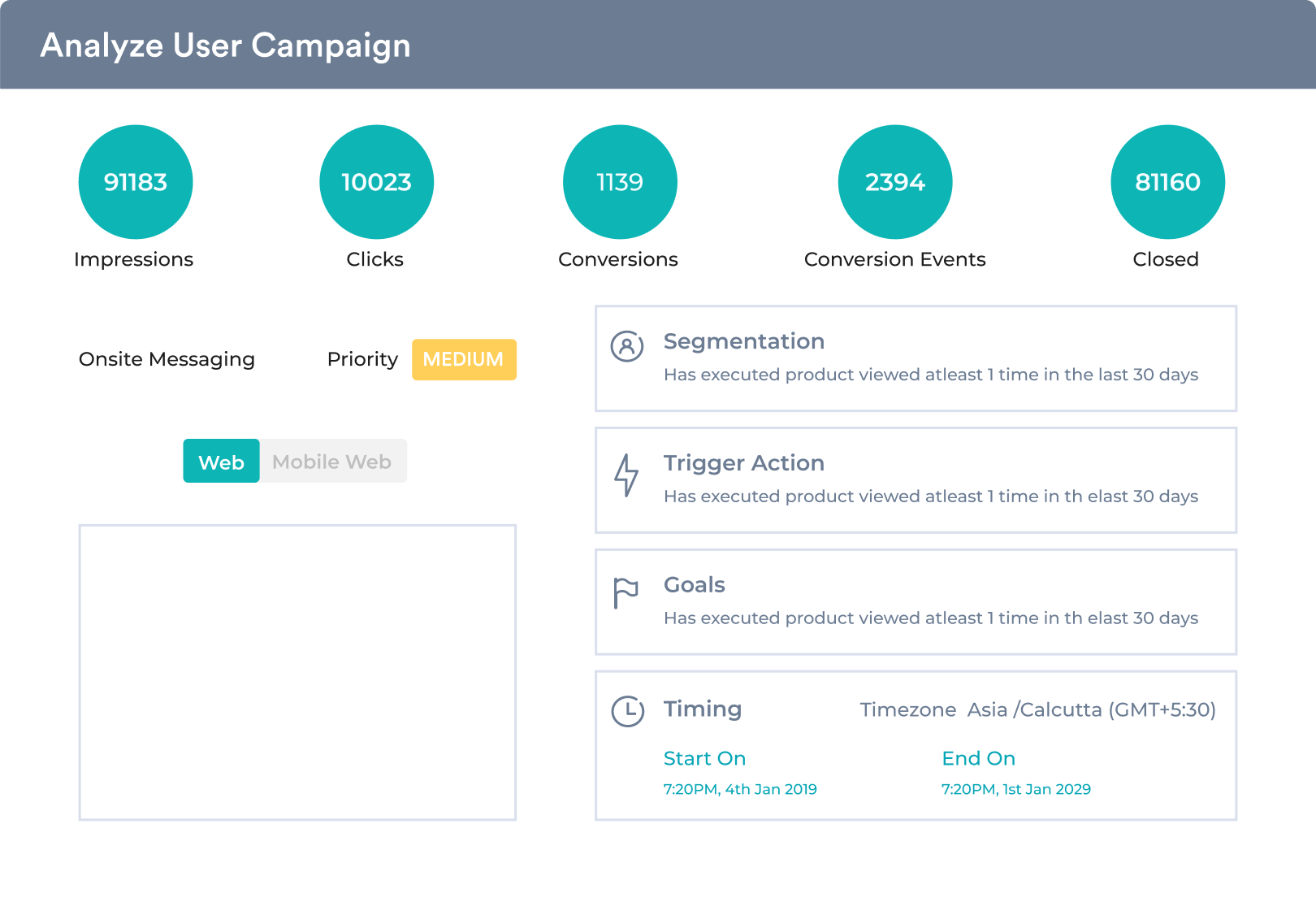Screen dimensions: 1316x902
Task: Click the empty campaign preview box
Action: click(x=297, y=672)
